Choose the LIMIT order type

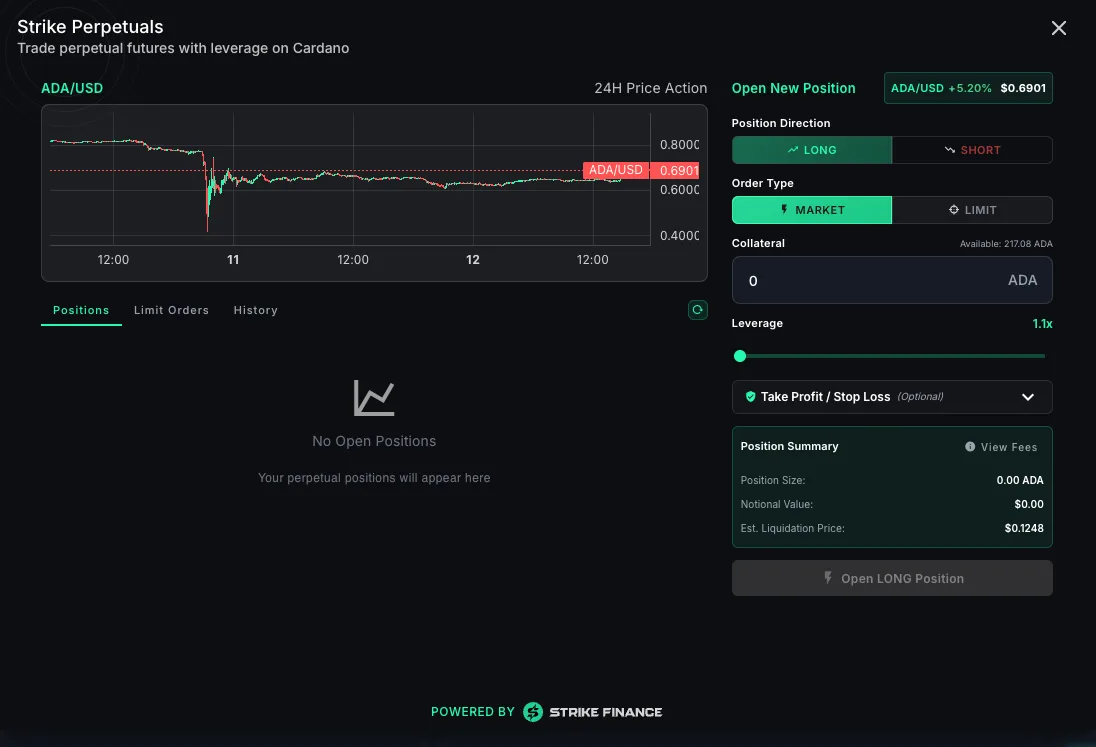[x=972, y=210]
